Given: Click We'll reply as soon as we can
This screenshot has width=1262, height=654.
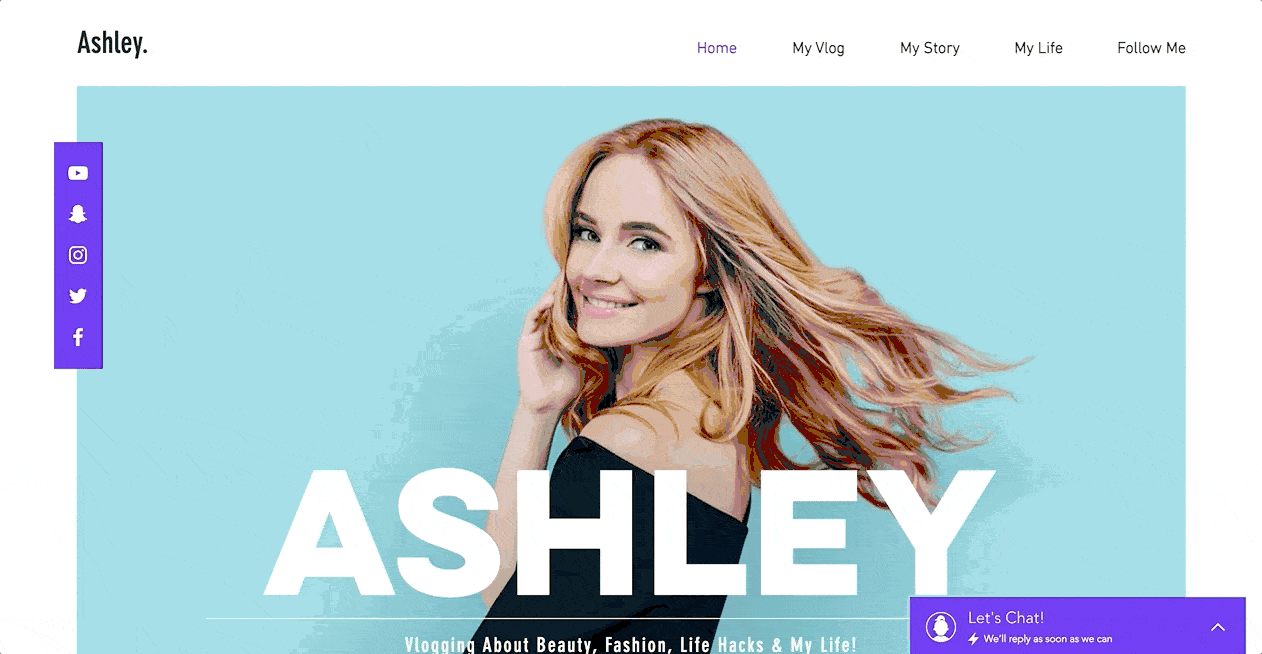Looking at the screenshot, I should click(x=1048, y=639).
